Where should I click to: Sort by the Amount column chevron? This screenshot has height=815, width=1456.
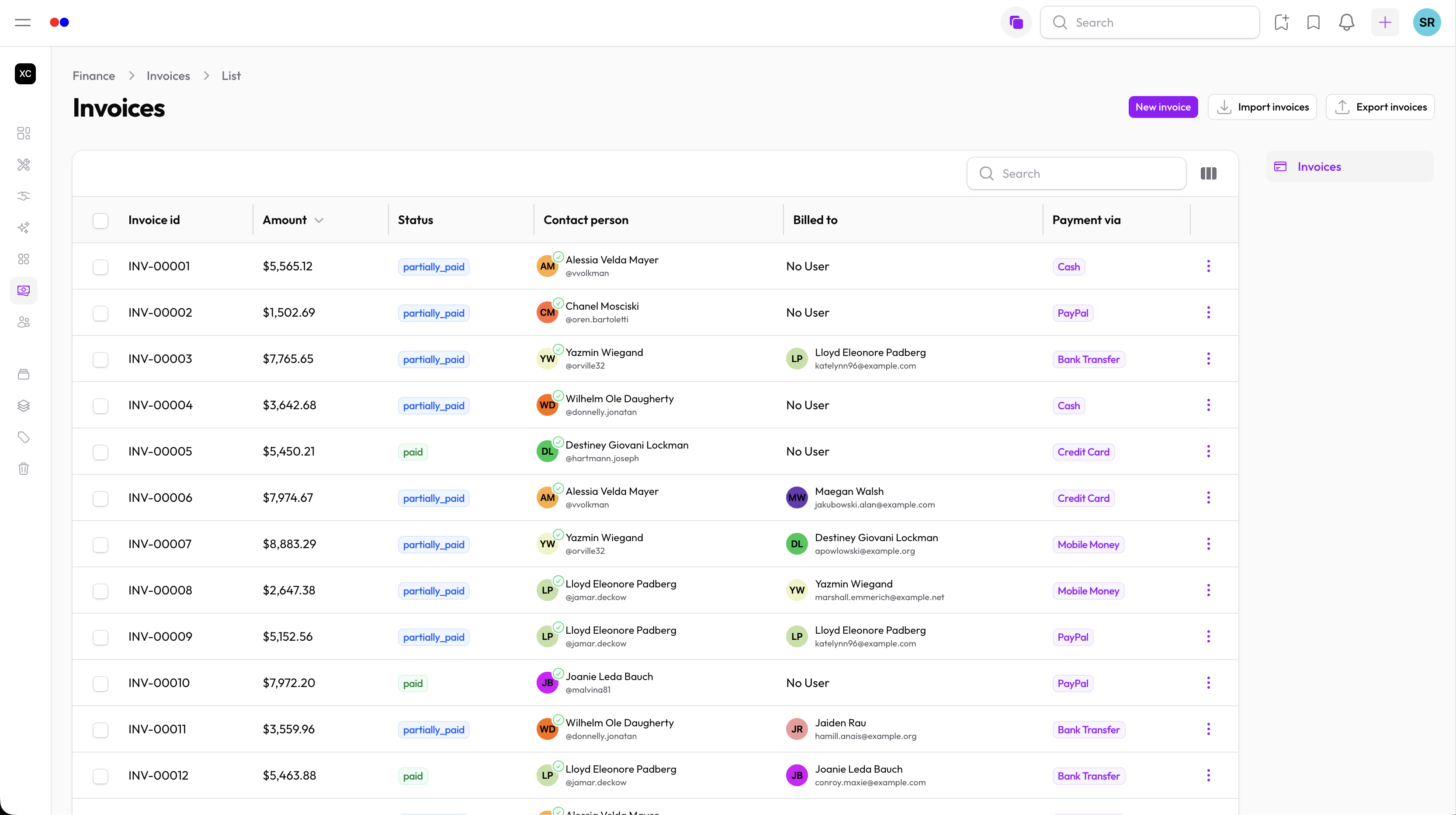click(x=319, y=220)
